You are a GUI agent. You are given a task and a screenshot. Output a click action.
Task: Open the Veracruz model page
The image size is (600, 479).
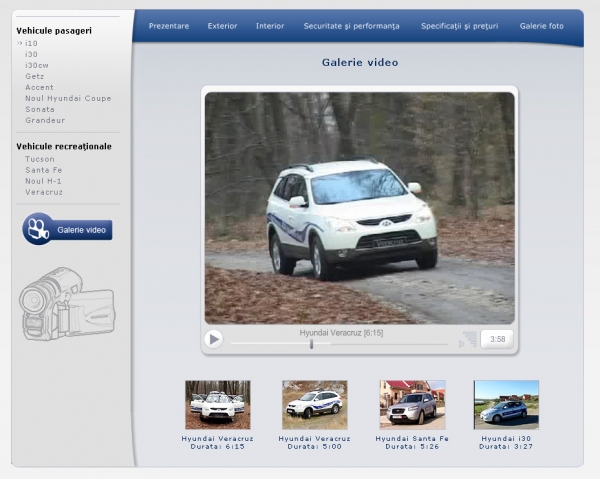coord(44,192)
